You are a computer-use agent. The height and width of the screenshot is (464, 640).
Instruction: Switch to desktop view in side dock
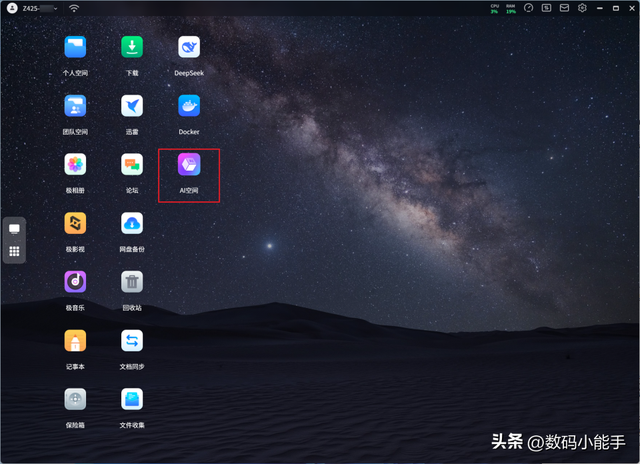pyautogui.click(x=14, y=229)
